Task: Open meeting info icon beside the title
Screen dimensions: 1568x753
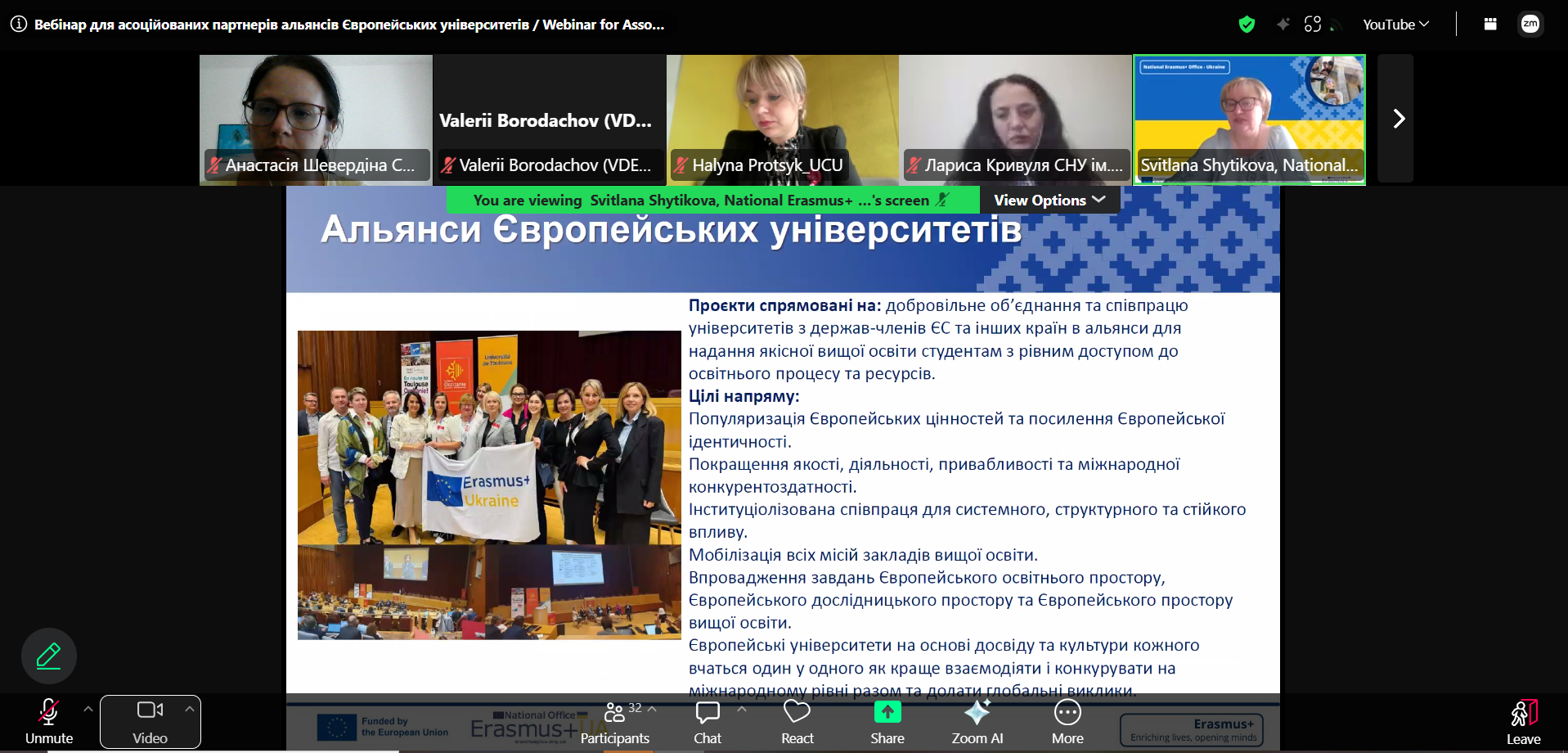Action: pos(19,25)
